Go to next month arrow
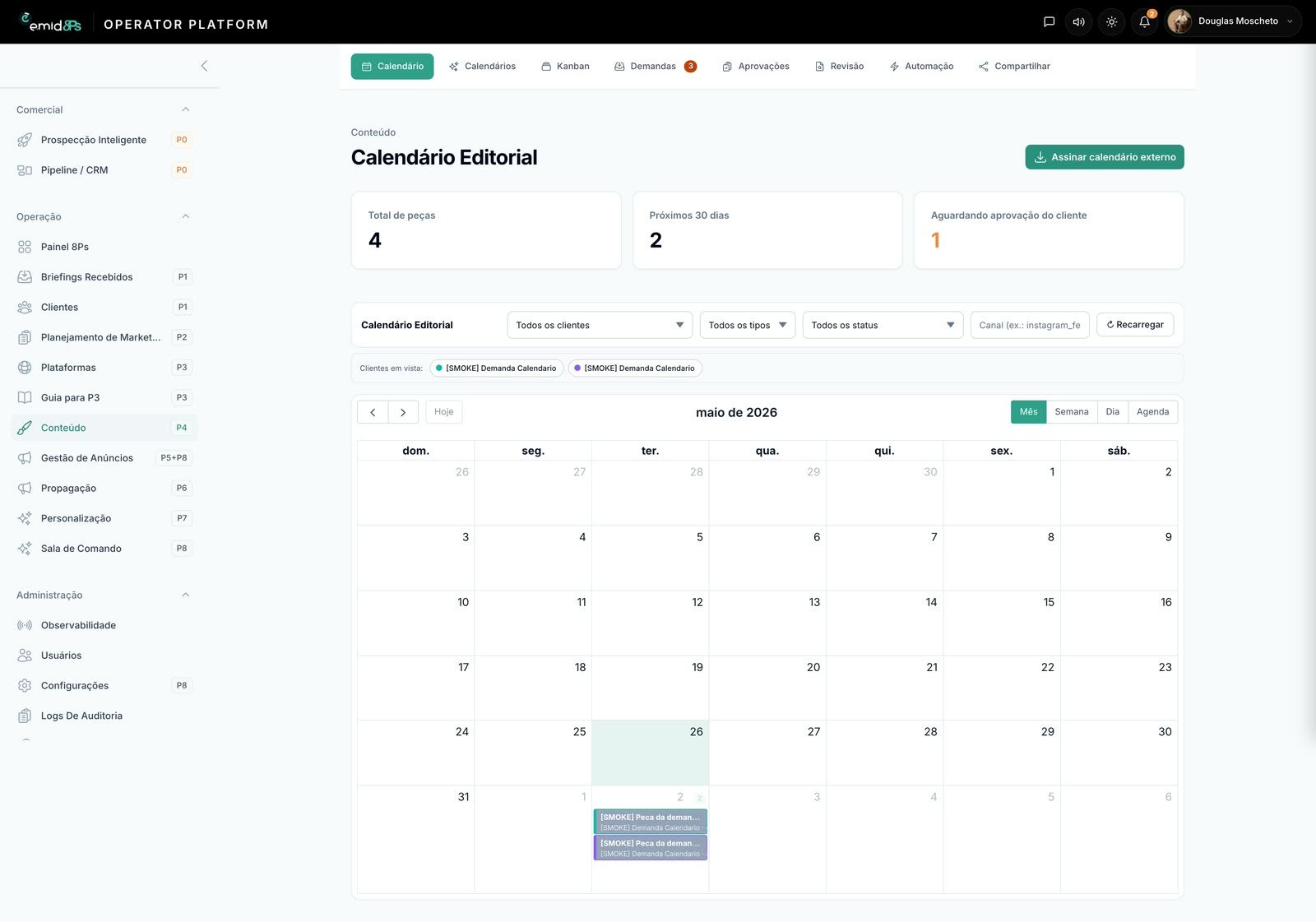 tap(403, 412)
